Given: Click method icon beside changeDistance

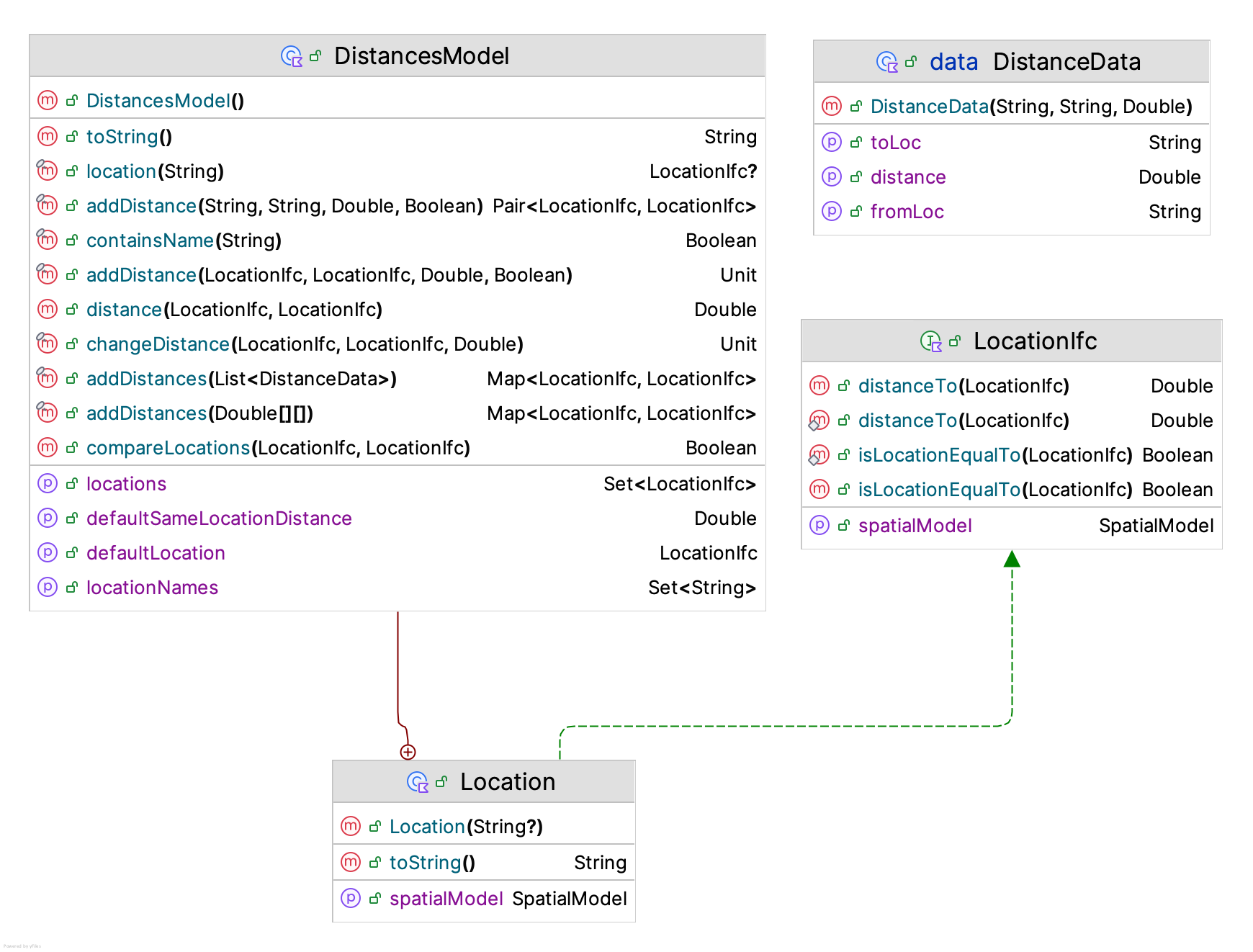Looking at the screenshot, I should (48, 343).
